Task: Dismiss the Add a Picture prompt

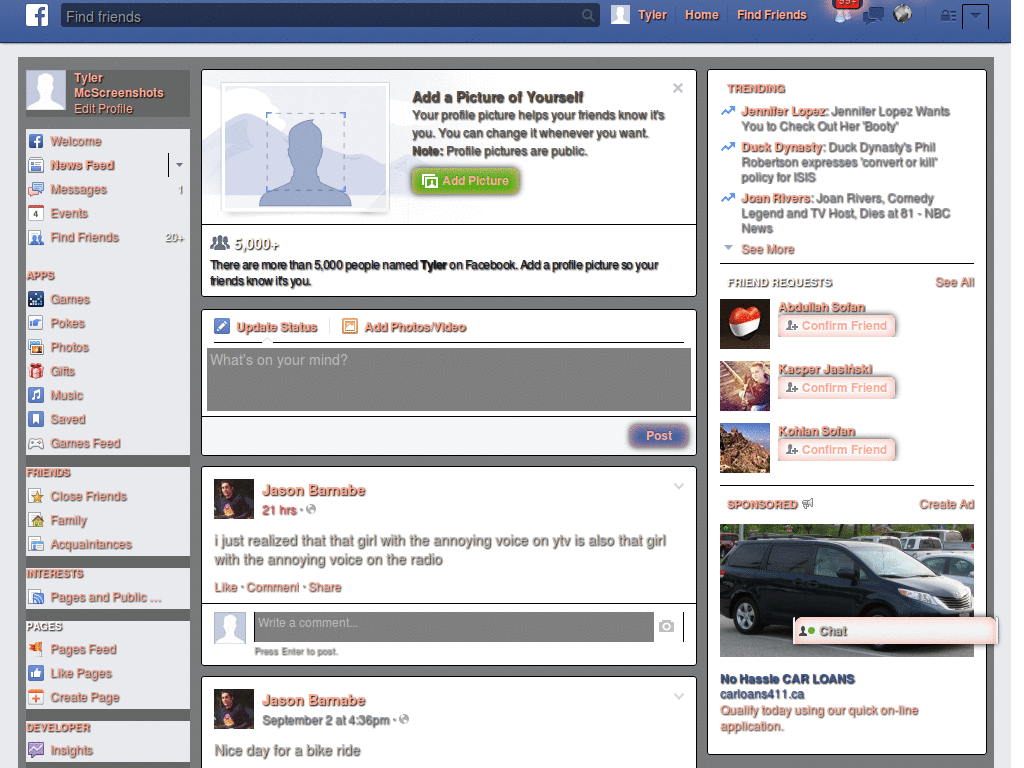Action: 678,88
